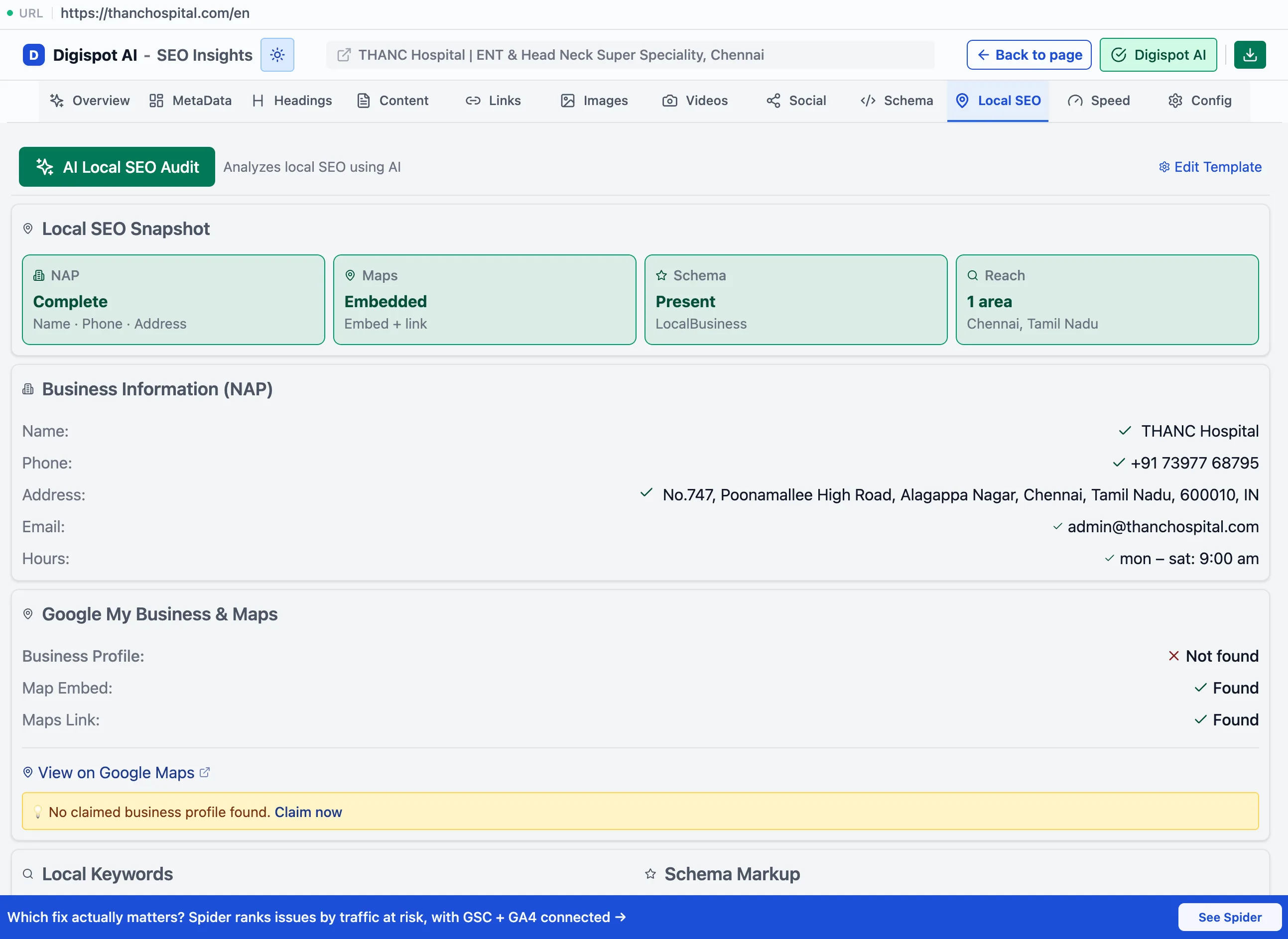Click the See Spider button

(x=1229, y=917)
